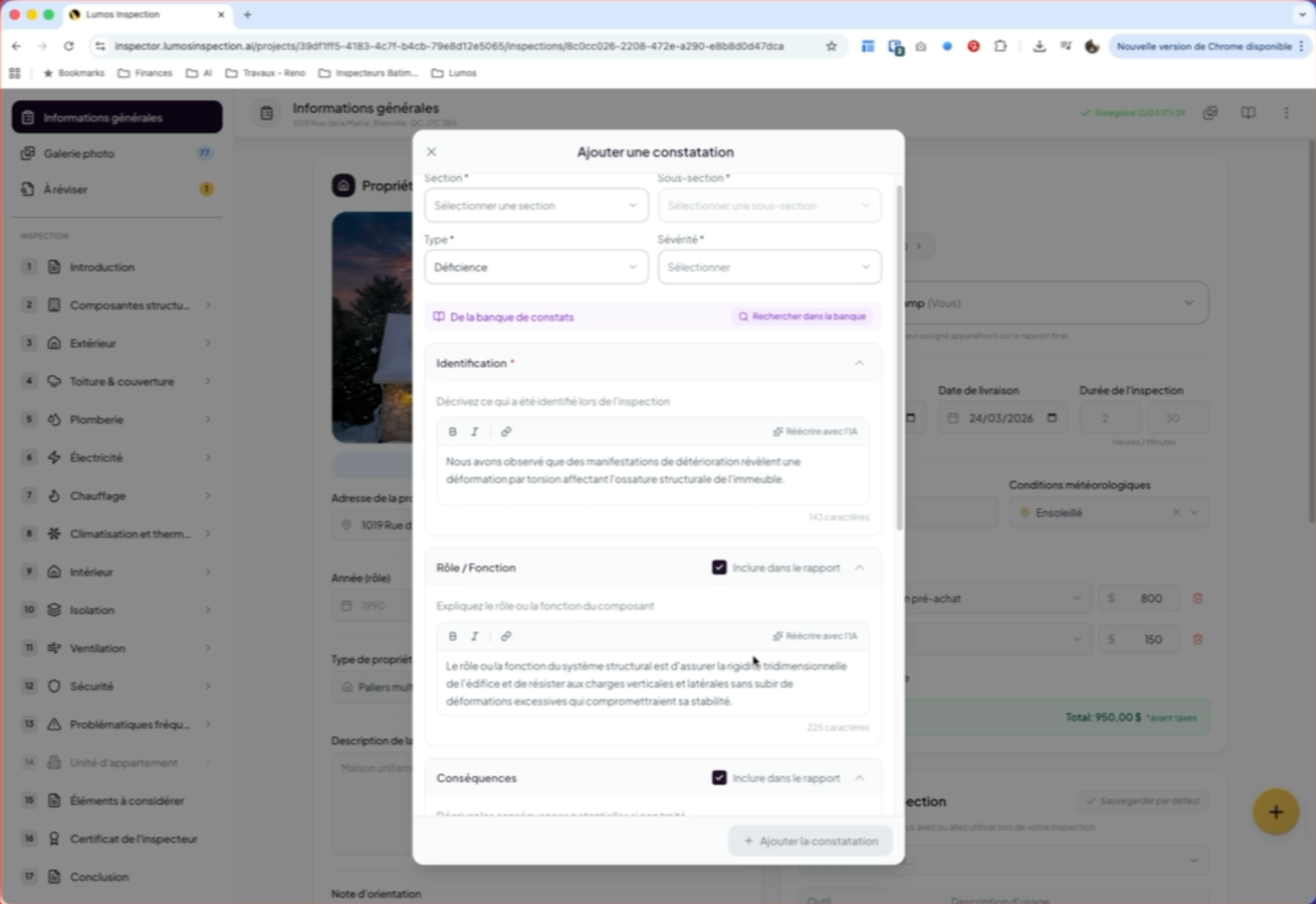Open the Finances bookmarks folder
Screen dimensions: 1316x904
(x=146, y=73)
